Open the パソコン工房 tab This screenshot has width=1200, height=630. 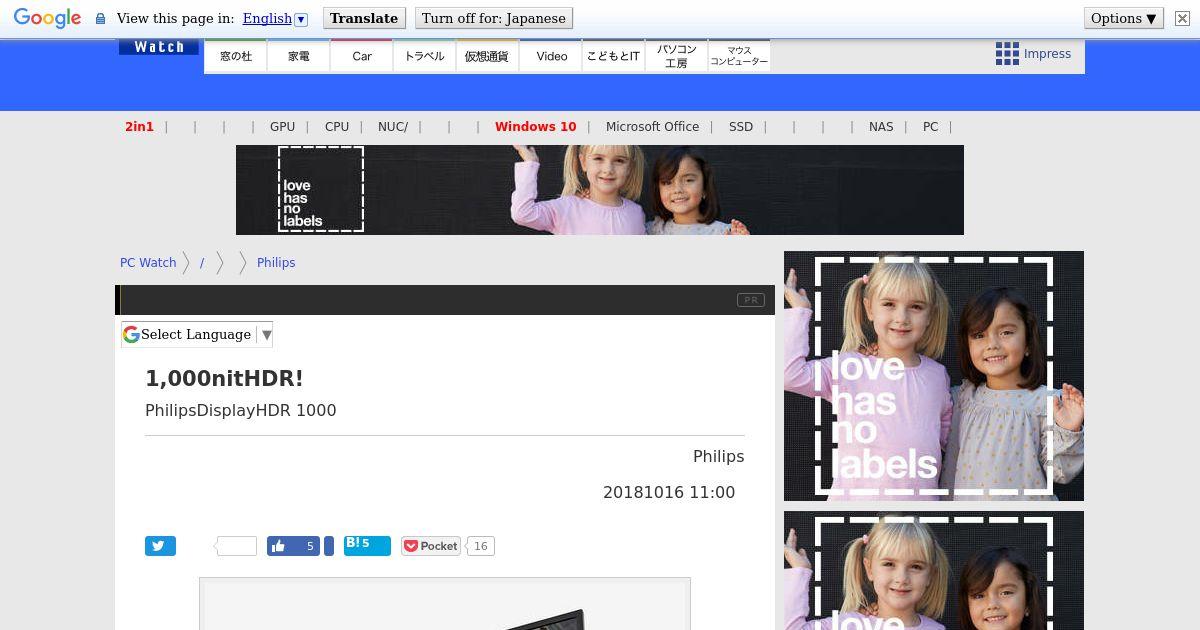click(676, 56)
